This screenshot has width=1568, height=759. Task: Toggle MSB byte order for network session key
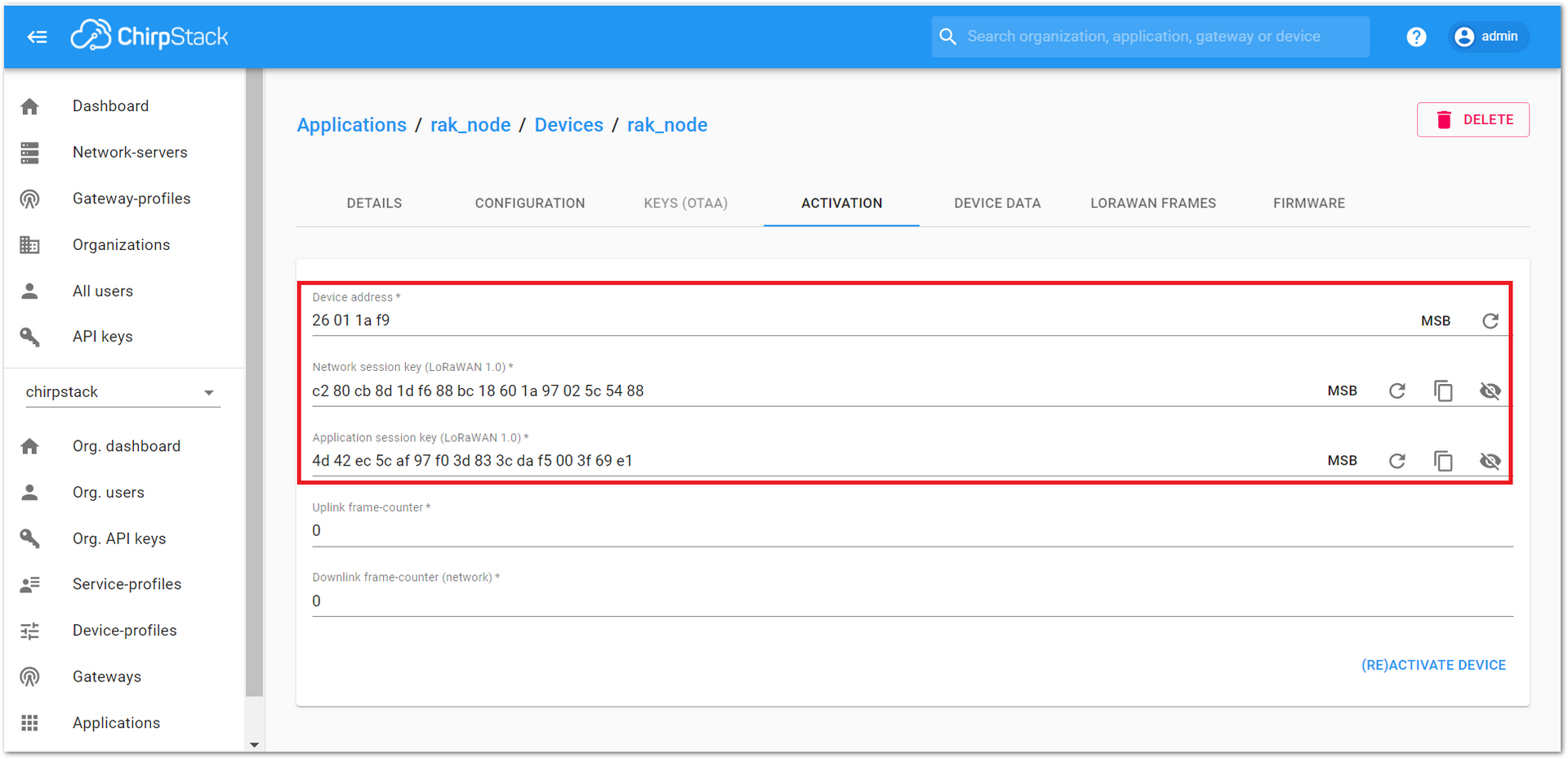coord(1343,391)
